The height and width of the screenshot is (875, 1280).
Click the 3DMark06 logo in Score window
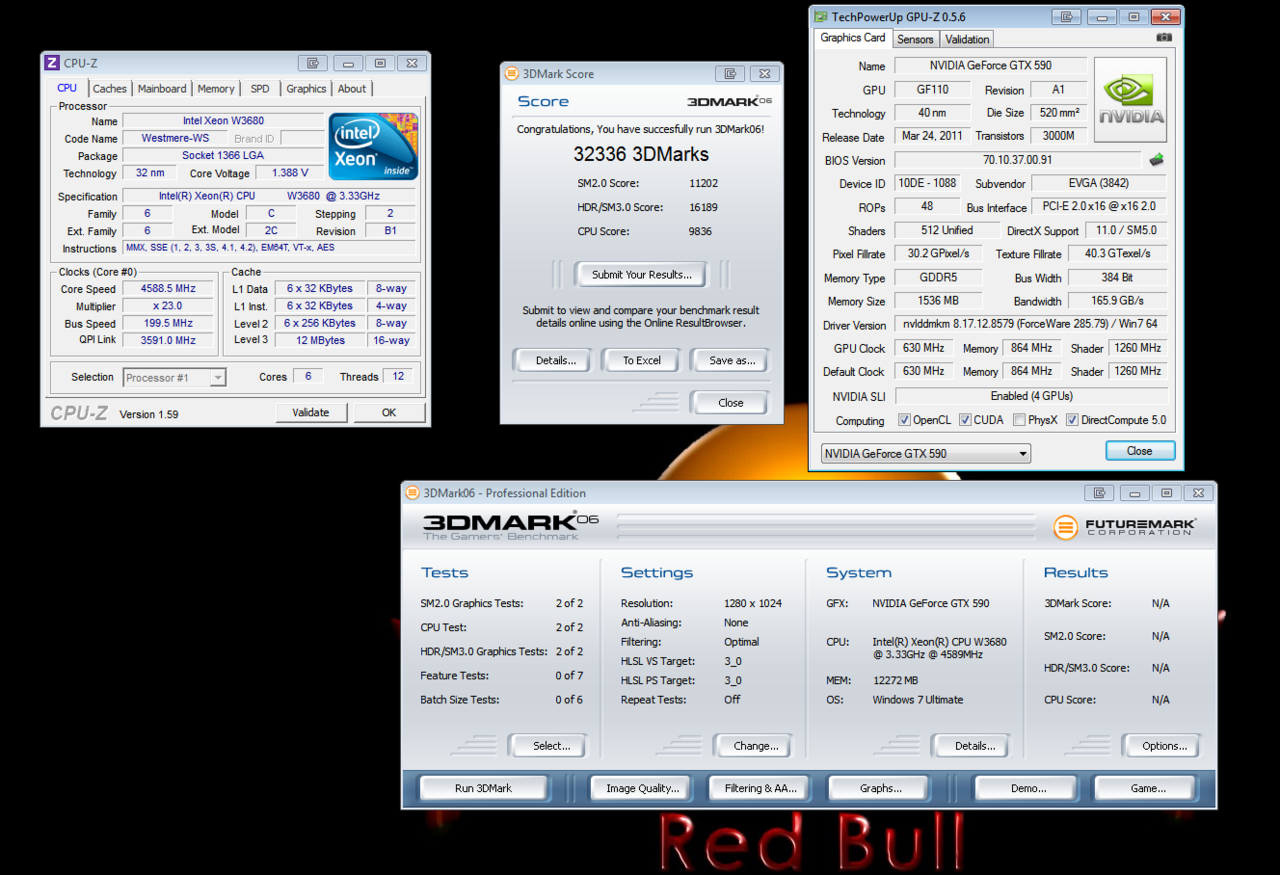729,101
